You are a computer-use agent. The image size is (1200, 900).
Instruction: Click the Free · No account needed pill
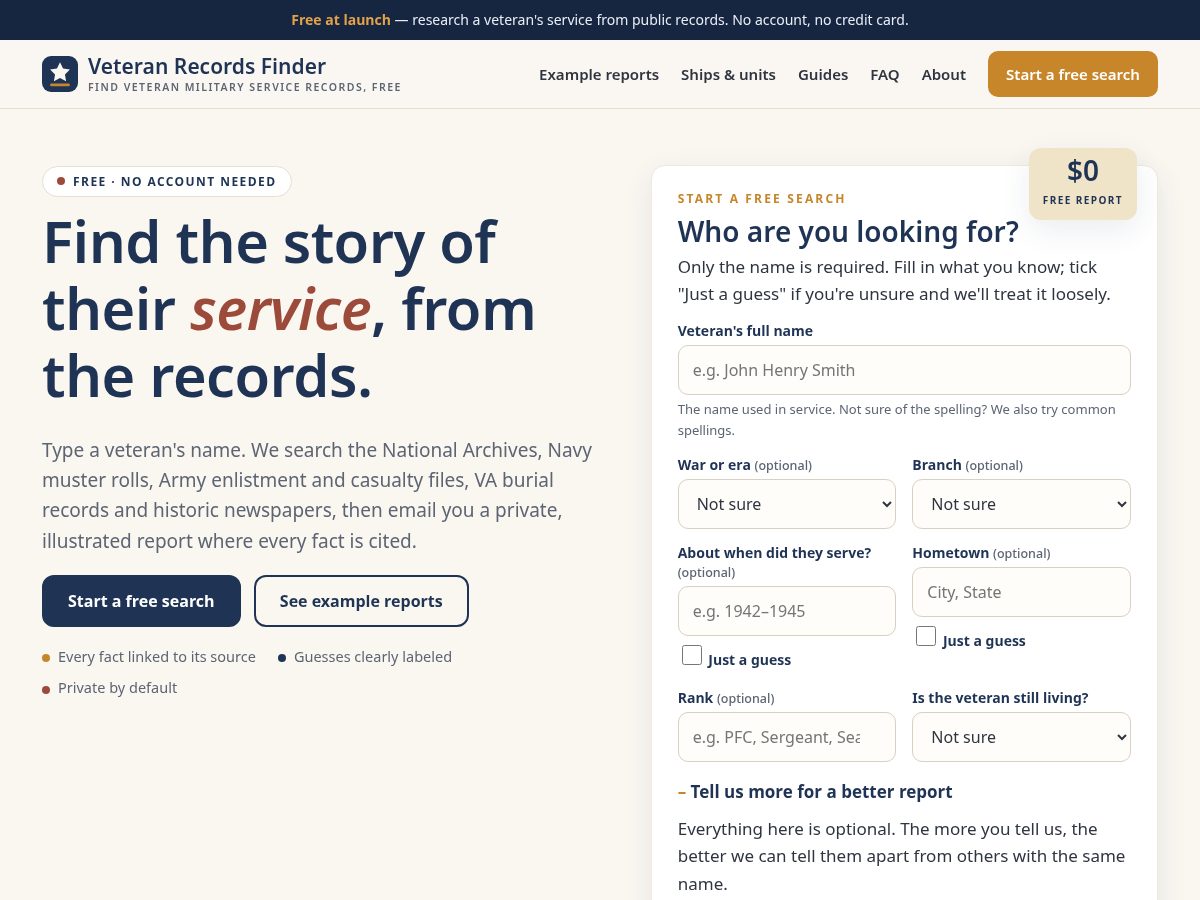click(x=167, y=181)
